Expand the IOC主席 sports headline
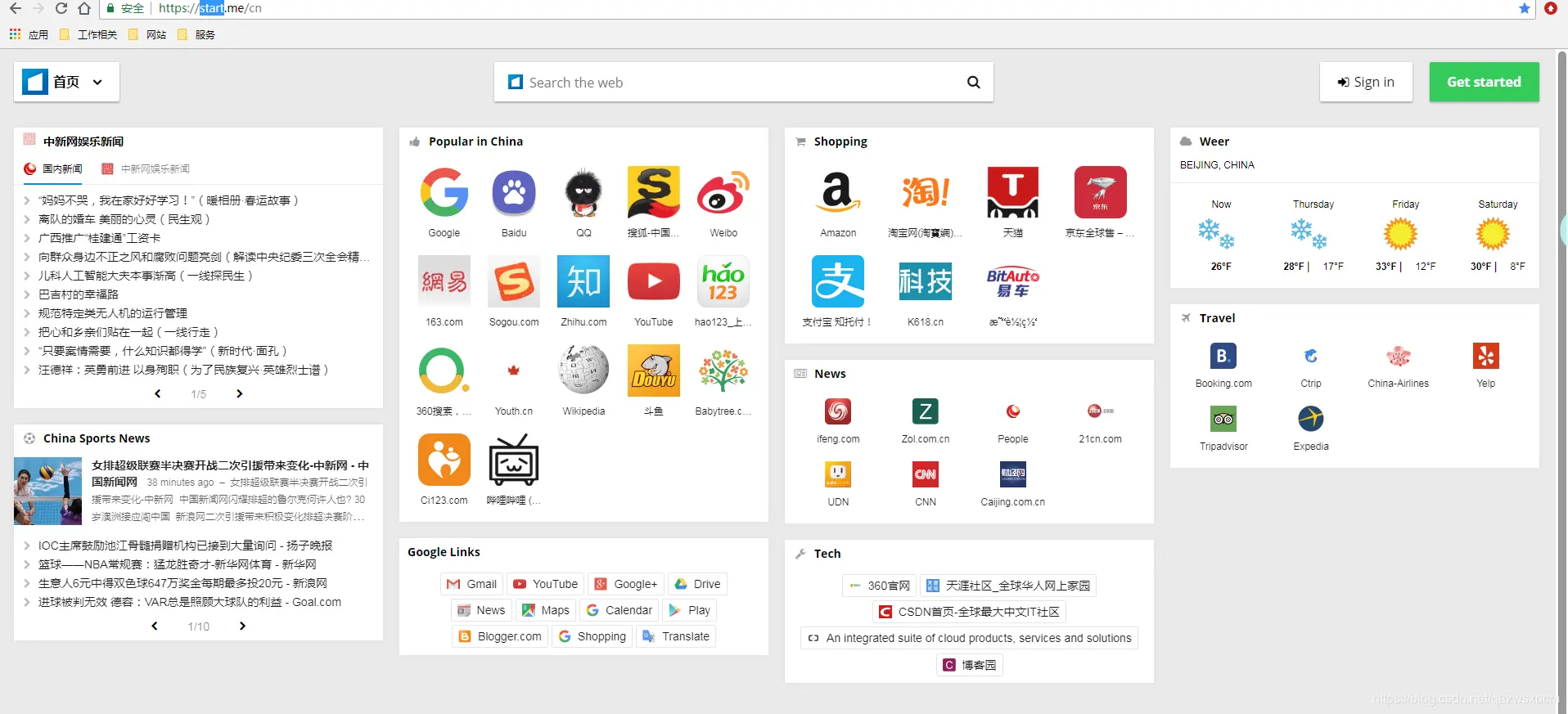Image resolution: width=1568 pixels, height=714 pixels. coord(28,546)
